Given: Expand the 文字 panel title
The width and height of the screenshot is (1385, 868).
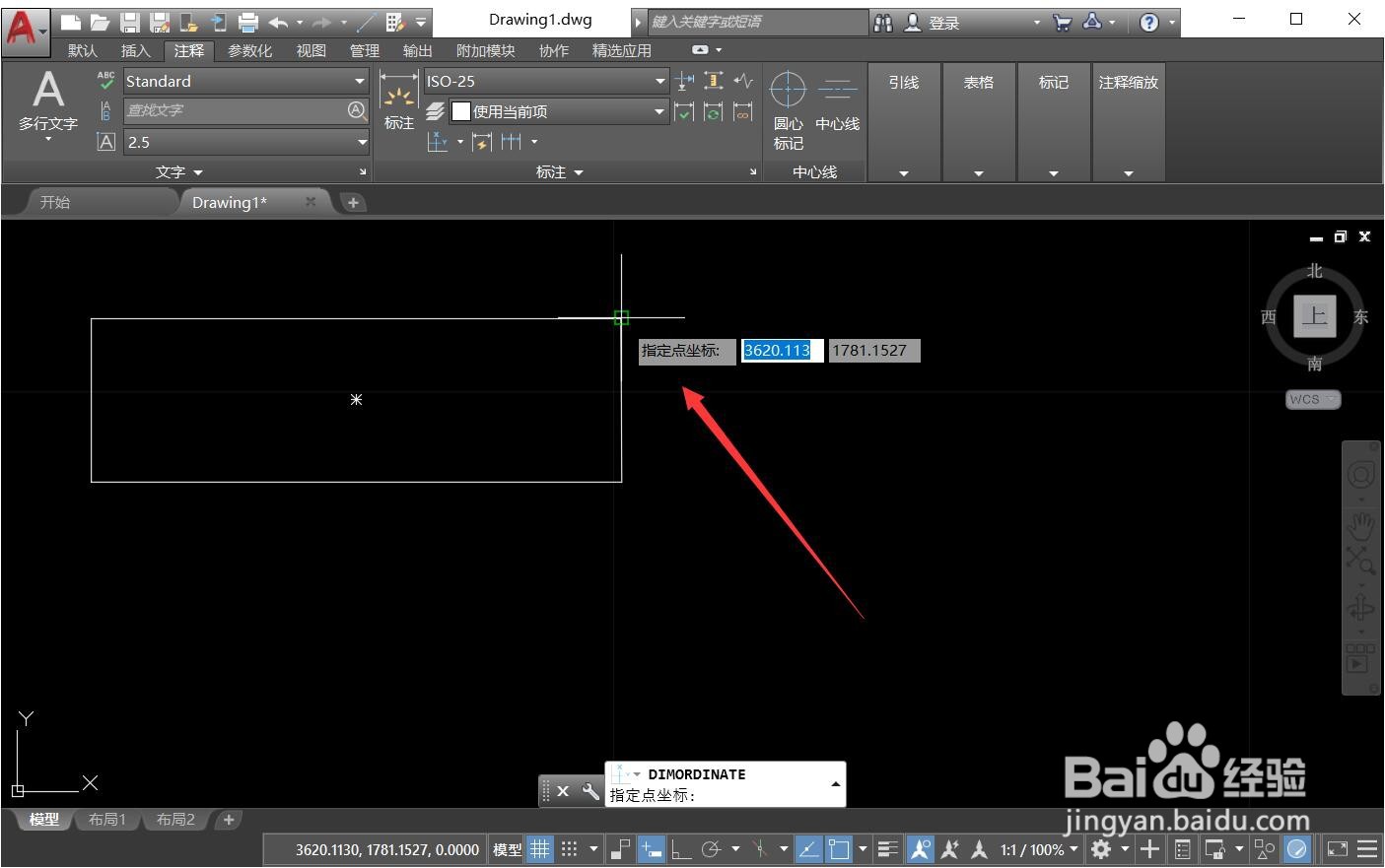Looking at the screenshot, I should point(178,171).
